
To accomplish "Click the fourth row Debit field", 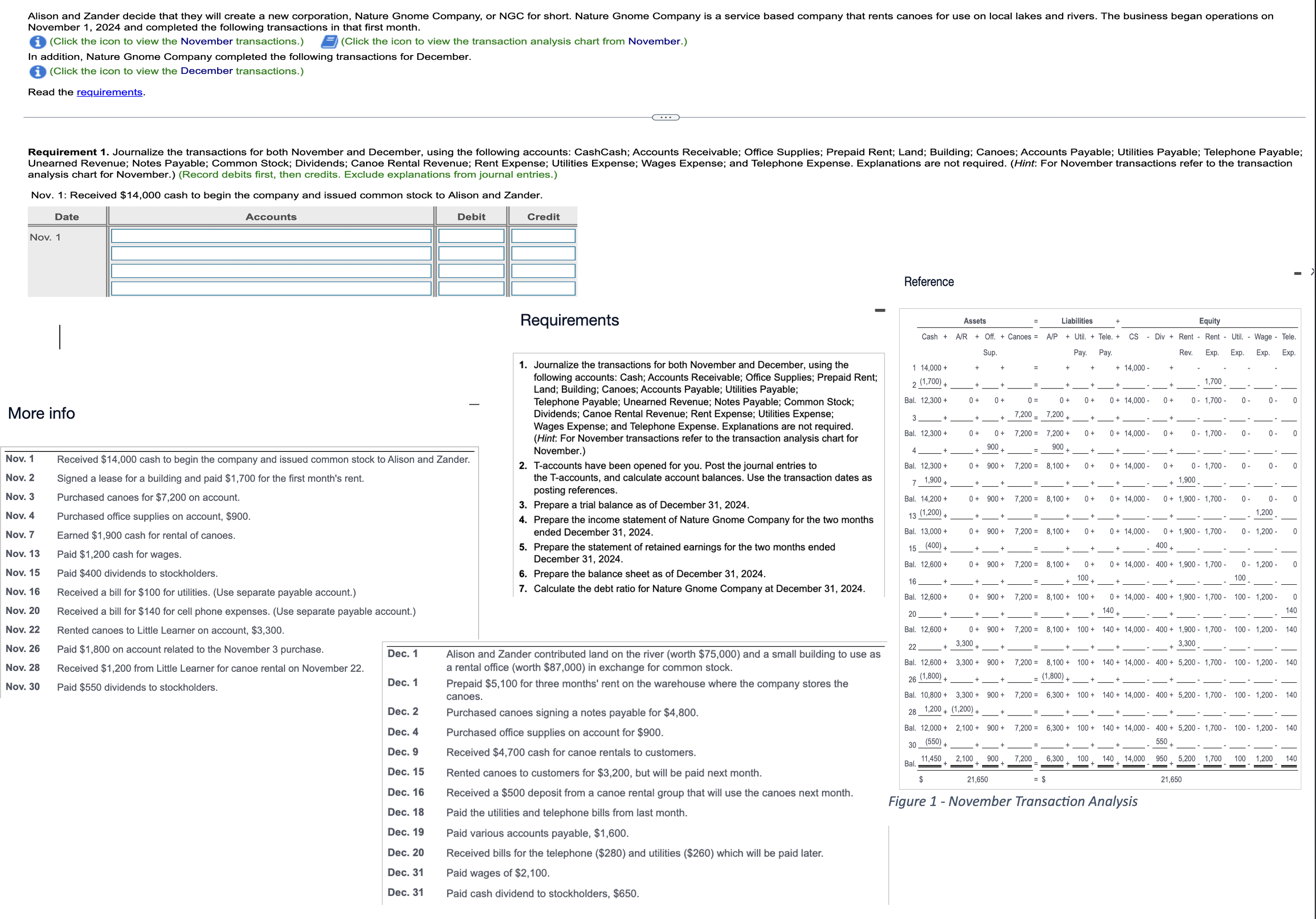I will 471,288.
